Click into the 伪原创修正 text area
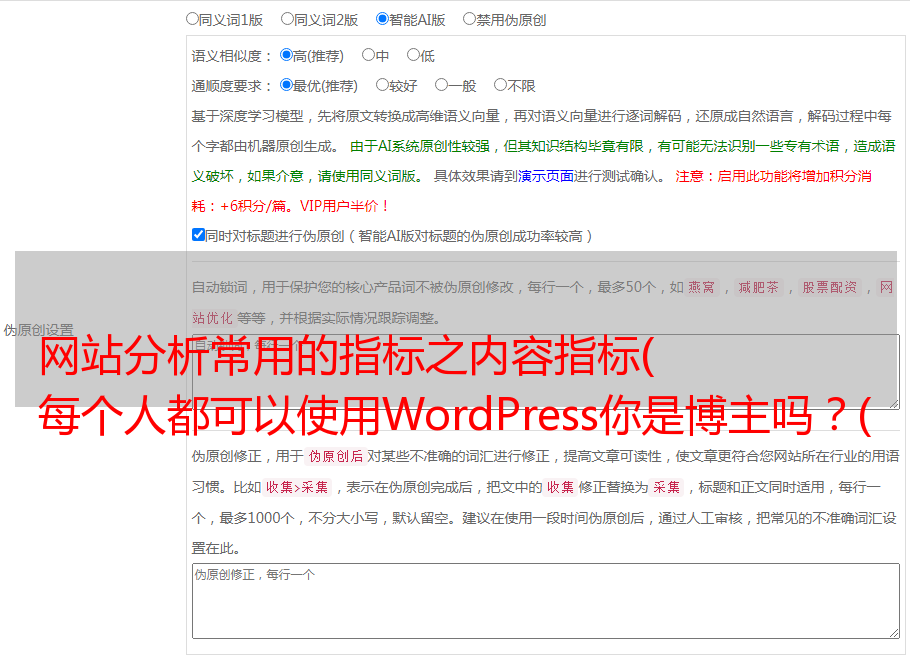 546,601
